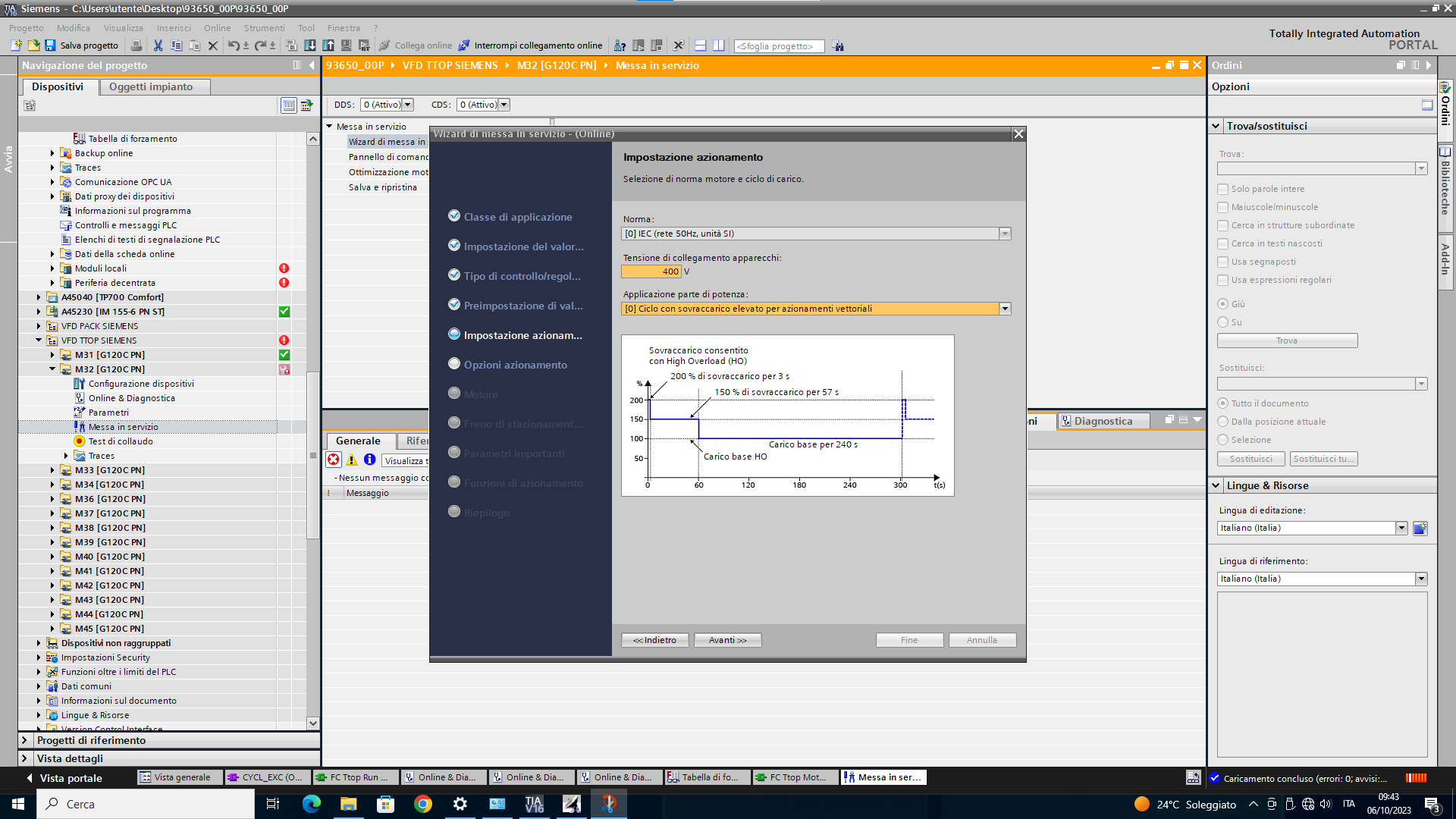This screenshot has width=1456, height=819.
Task: Click the Cut scissors icon
Action: tap(158, 45)
